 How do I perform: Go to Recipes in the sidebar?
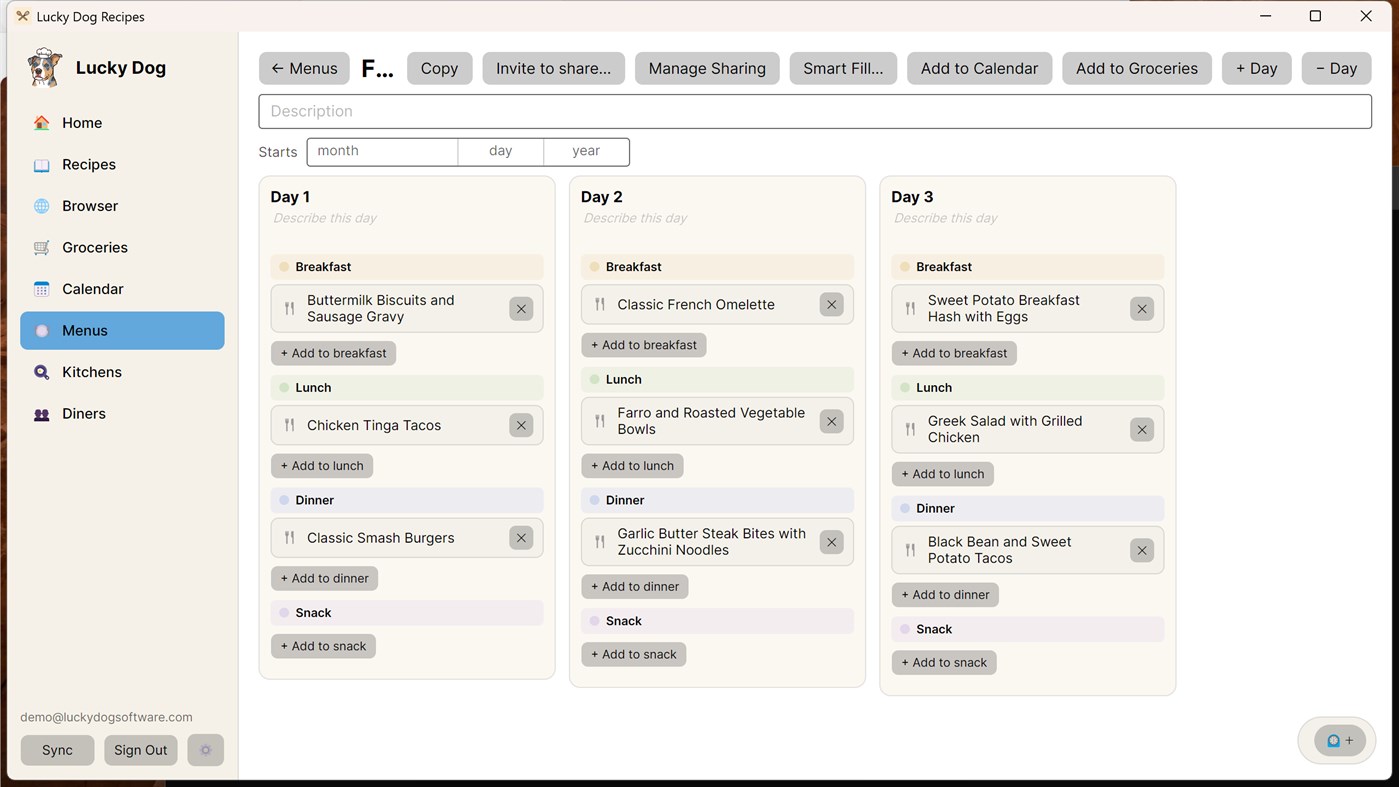pyautogui.click(x=122, y=164)
